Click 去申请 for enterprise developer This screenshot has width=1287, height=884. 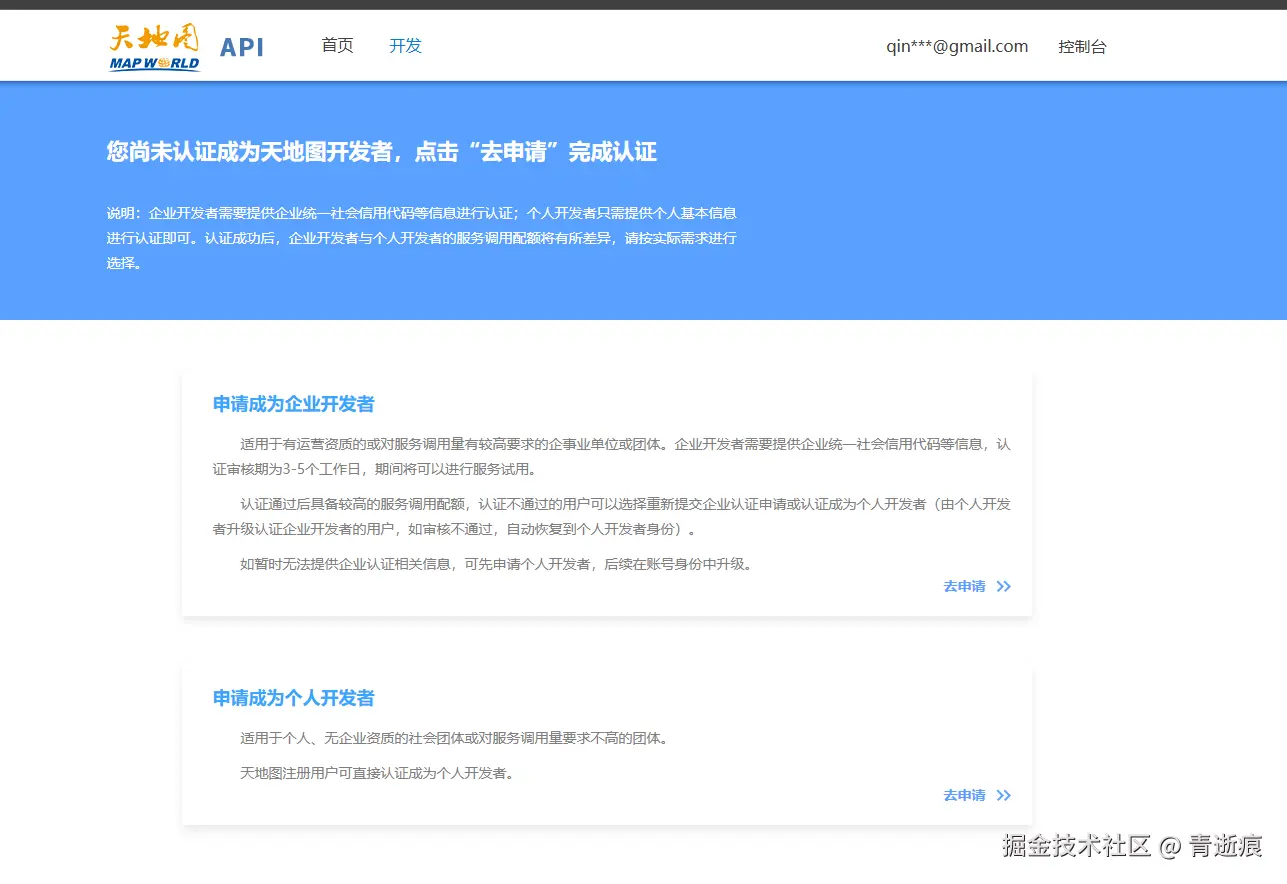point(964,586)
